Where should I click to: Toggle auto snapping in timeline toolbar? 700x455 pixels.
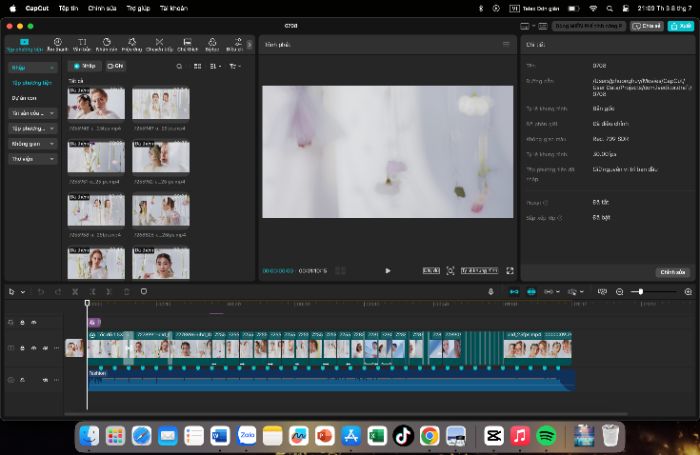click(x=531, y=292)
